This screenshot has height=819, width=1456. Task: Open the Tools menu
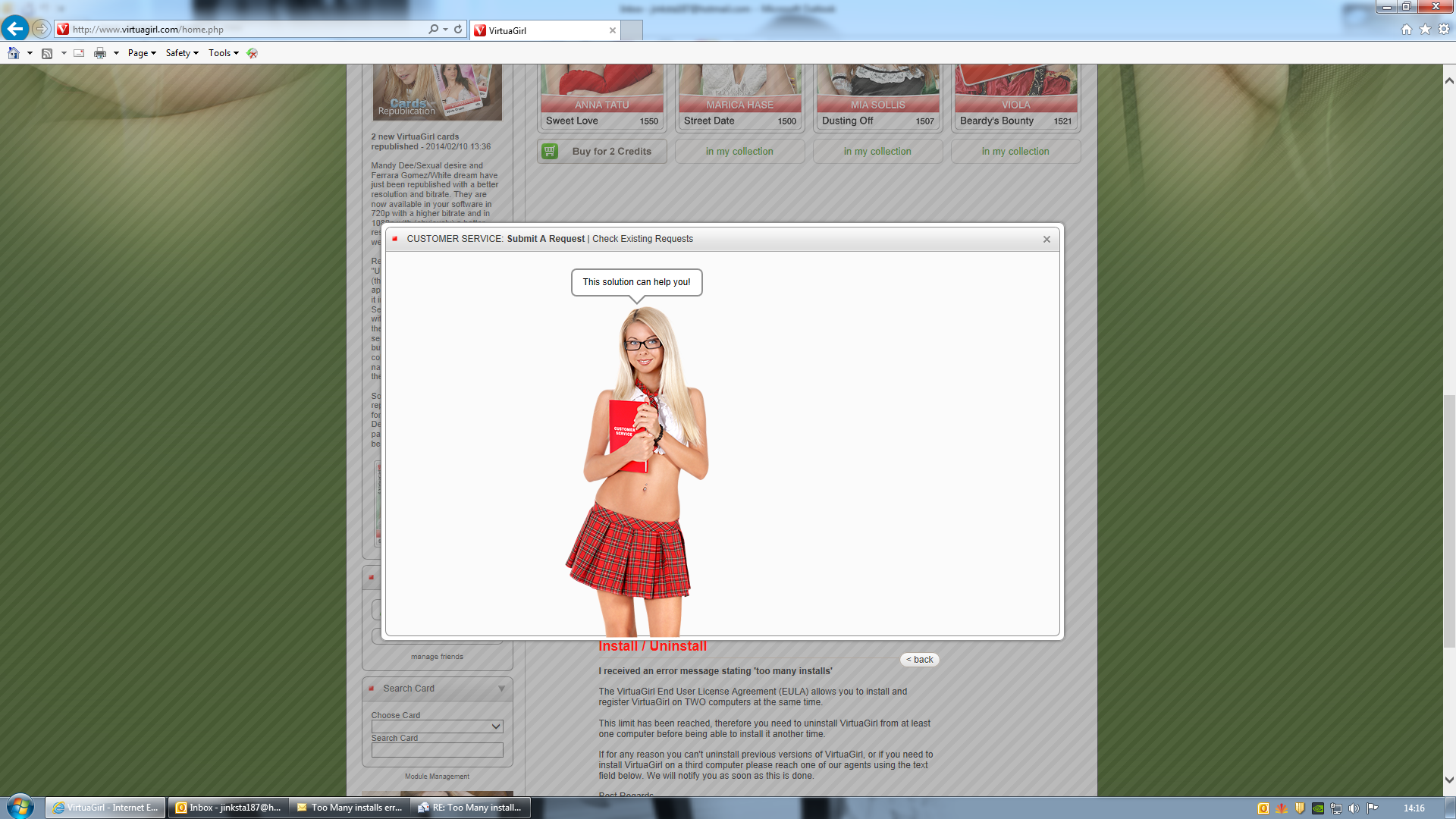click(223, 53)
